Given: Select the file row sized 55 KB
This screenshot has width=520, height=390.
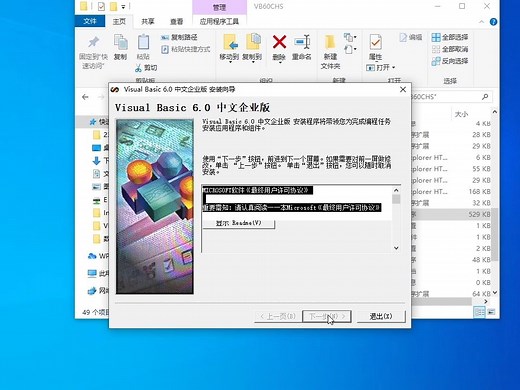Looking at the screenshot, I should click(x=452, y=169).
